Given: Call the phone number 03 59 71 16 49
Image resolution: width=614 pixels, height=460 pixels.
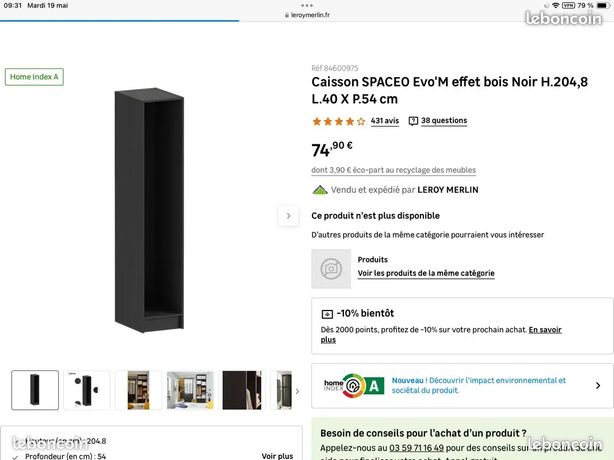Looking at the screenshot, I should pyautogui.click(x=416, y=447).
